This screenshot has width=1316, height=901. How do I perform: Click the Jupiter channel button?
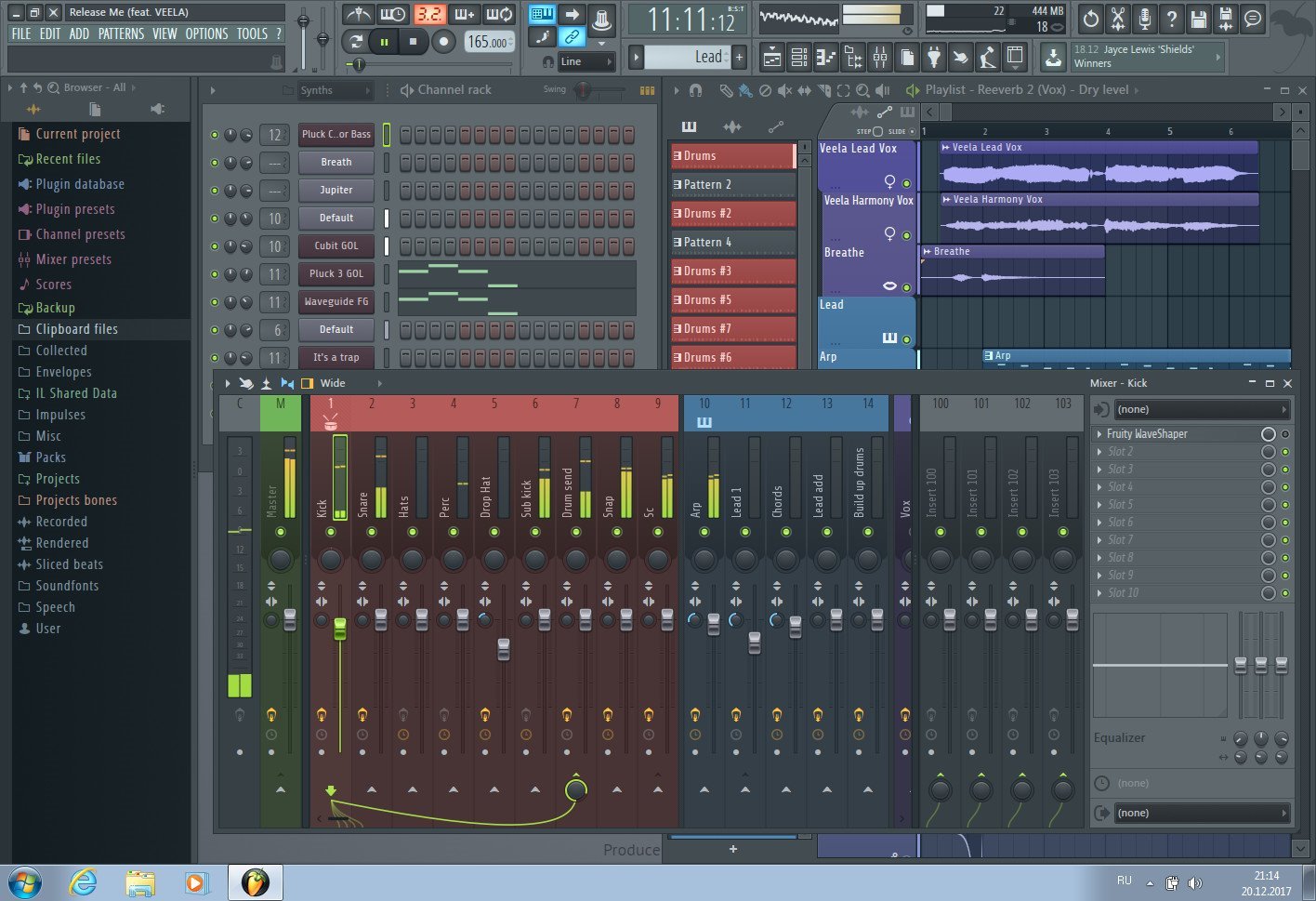coord(336,190)
